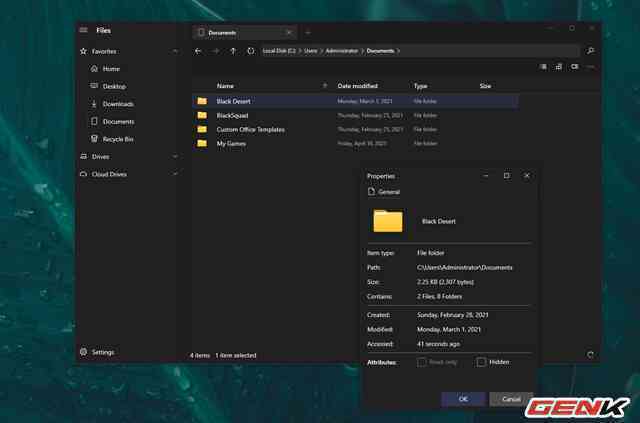
Task: Expand the Cloud Drives section
Action: [175, 174]
